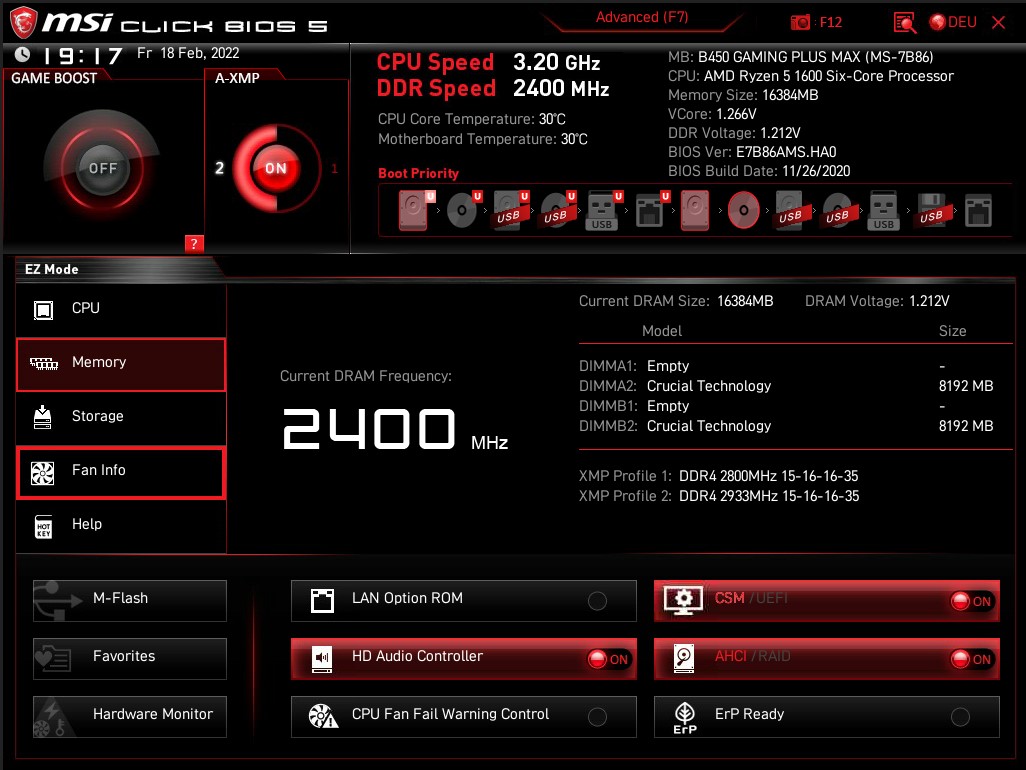
Task: Select the last legacy network boot icon
Action: [978, 210]
